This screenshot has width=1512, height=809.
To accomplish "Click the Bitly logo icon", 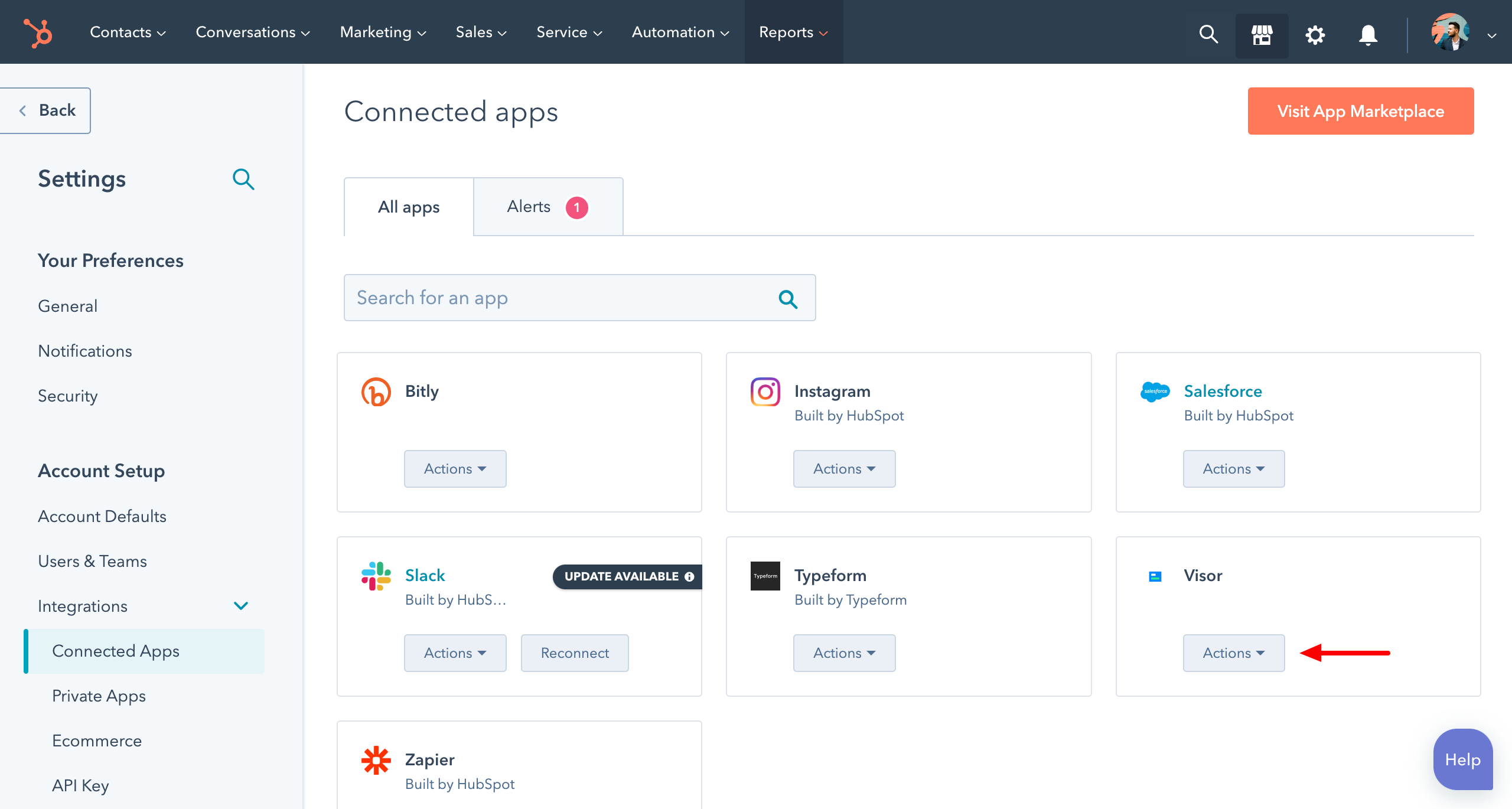I will [x=376, y=392].
